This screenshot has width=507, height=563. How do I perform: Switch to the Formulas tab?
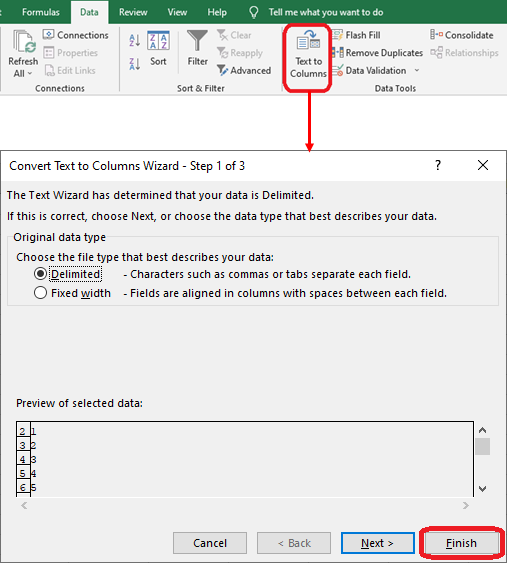pos(41,12)
